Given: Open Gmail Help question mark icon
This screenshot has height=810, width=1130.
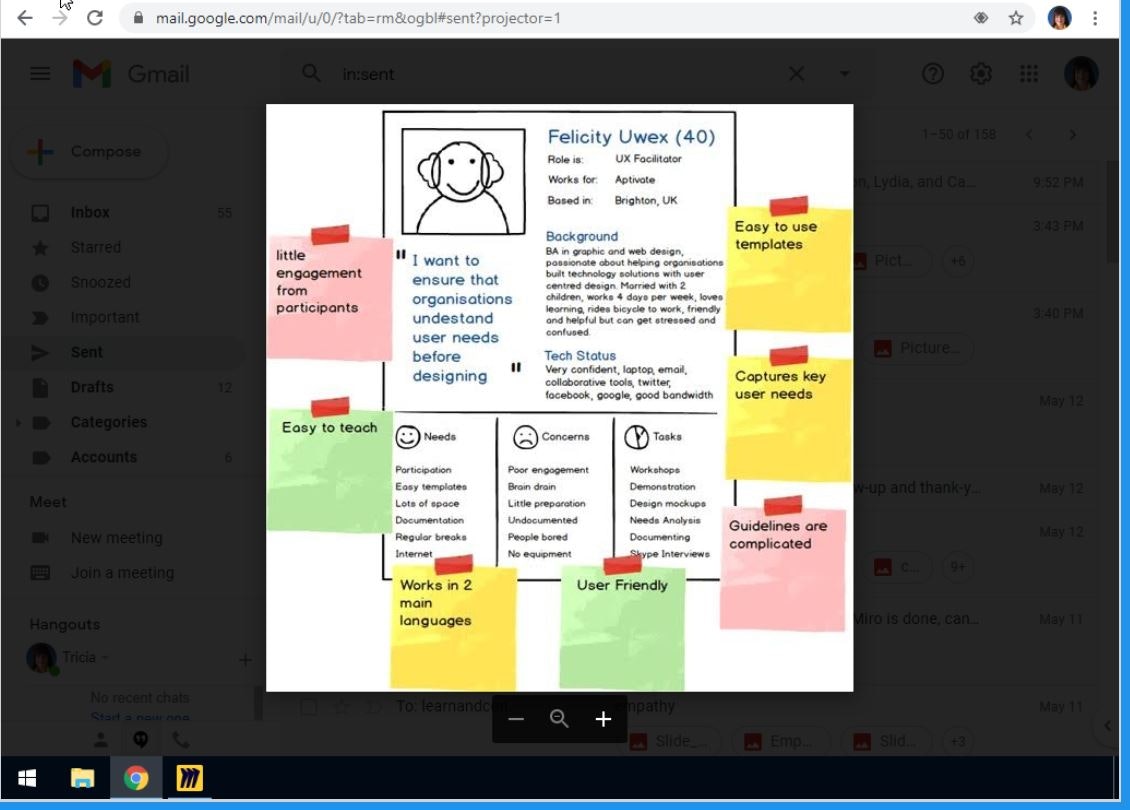Looking at the screenshot, I should point(933,74).
